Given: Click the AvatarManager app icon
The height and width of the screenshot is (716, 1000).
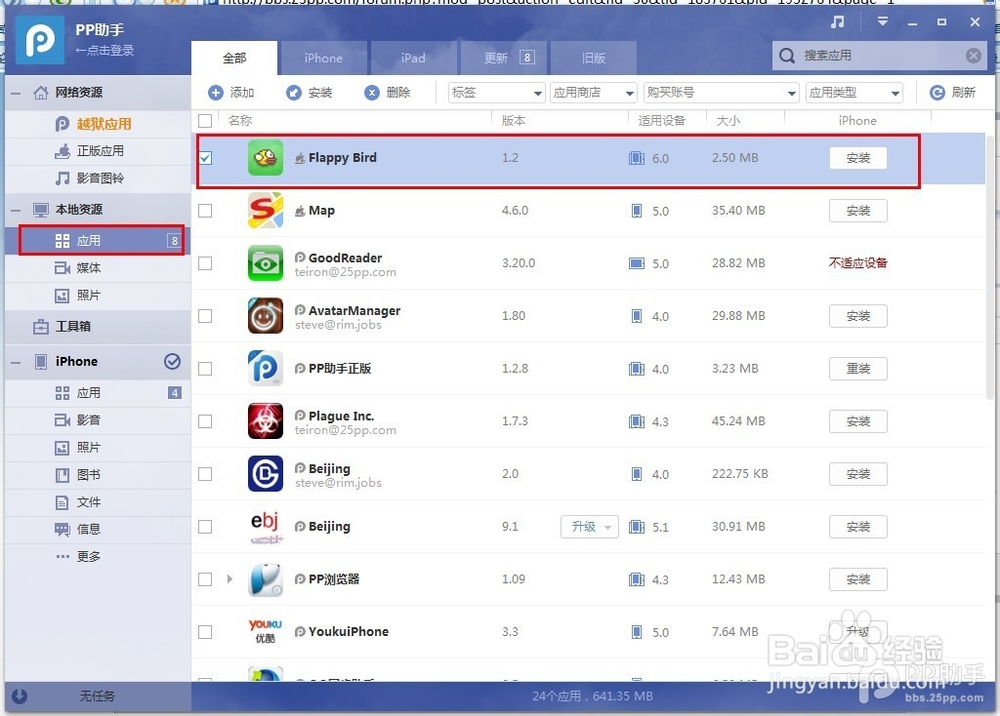Looking at the screenshot, I should (x=265, y=316).
